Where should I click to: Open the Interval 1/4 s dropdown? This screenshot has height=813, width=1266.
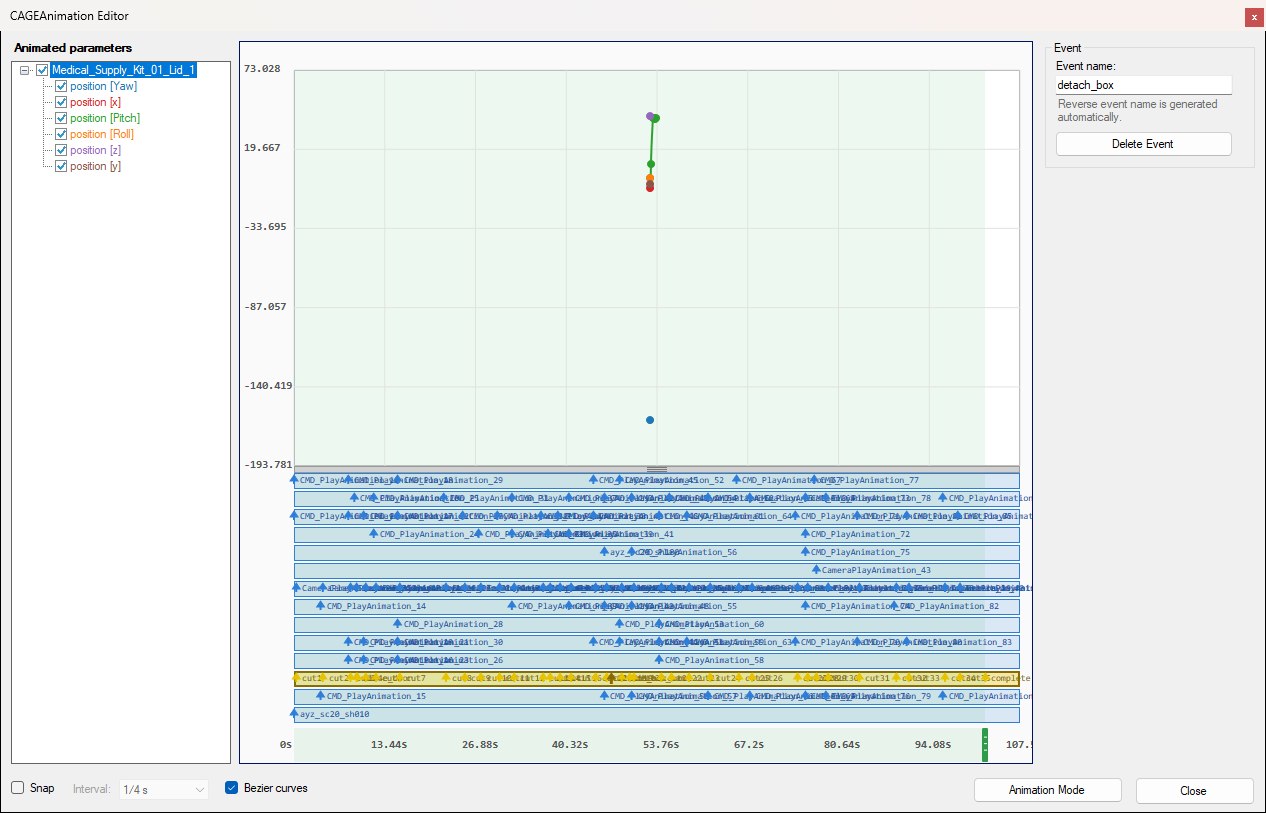[164, 789]
